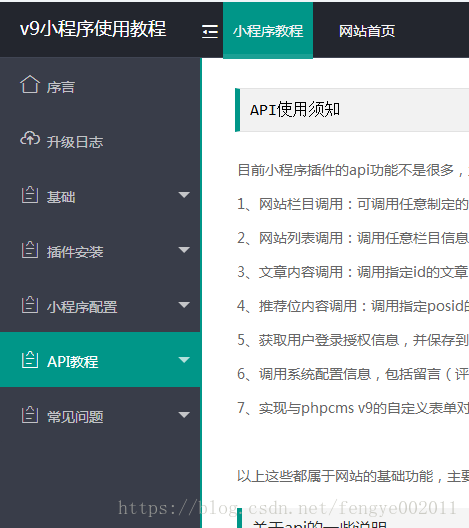Expand the API教程 dropdown arrow
Image resolution: width=469 pixels, height=528 pixels.
(x=184, y=360)
